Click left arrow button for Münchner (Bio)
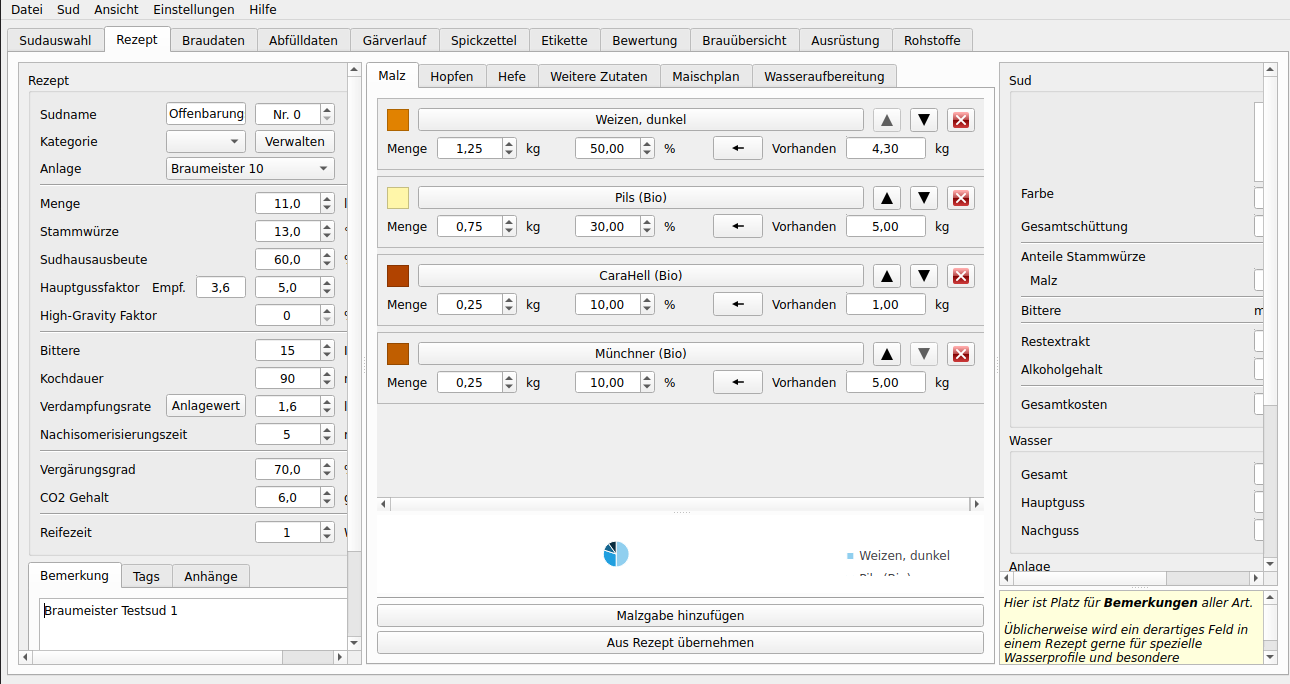1290x684 pixels. [x=737, y=383]
